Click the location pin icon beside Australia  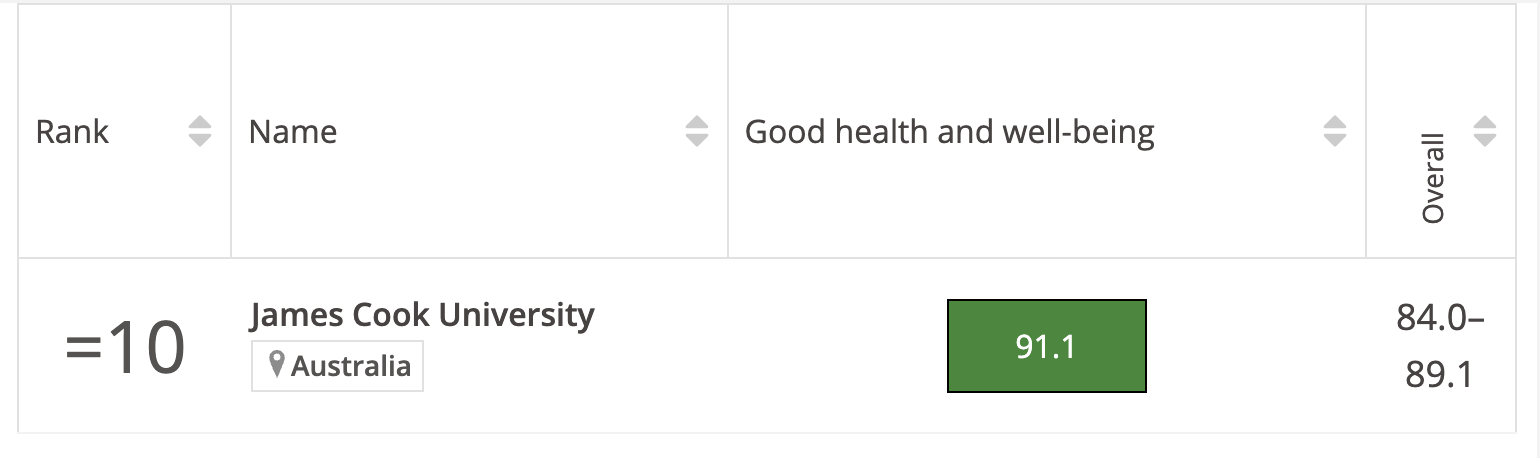[x=278, y=366]
